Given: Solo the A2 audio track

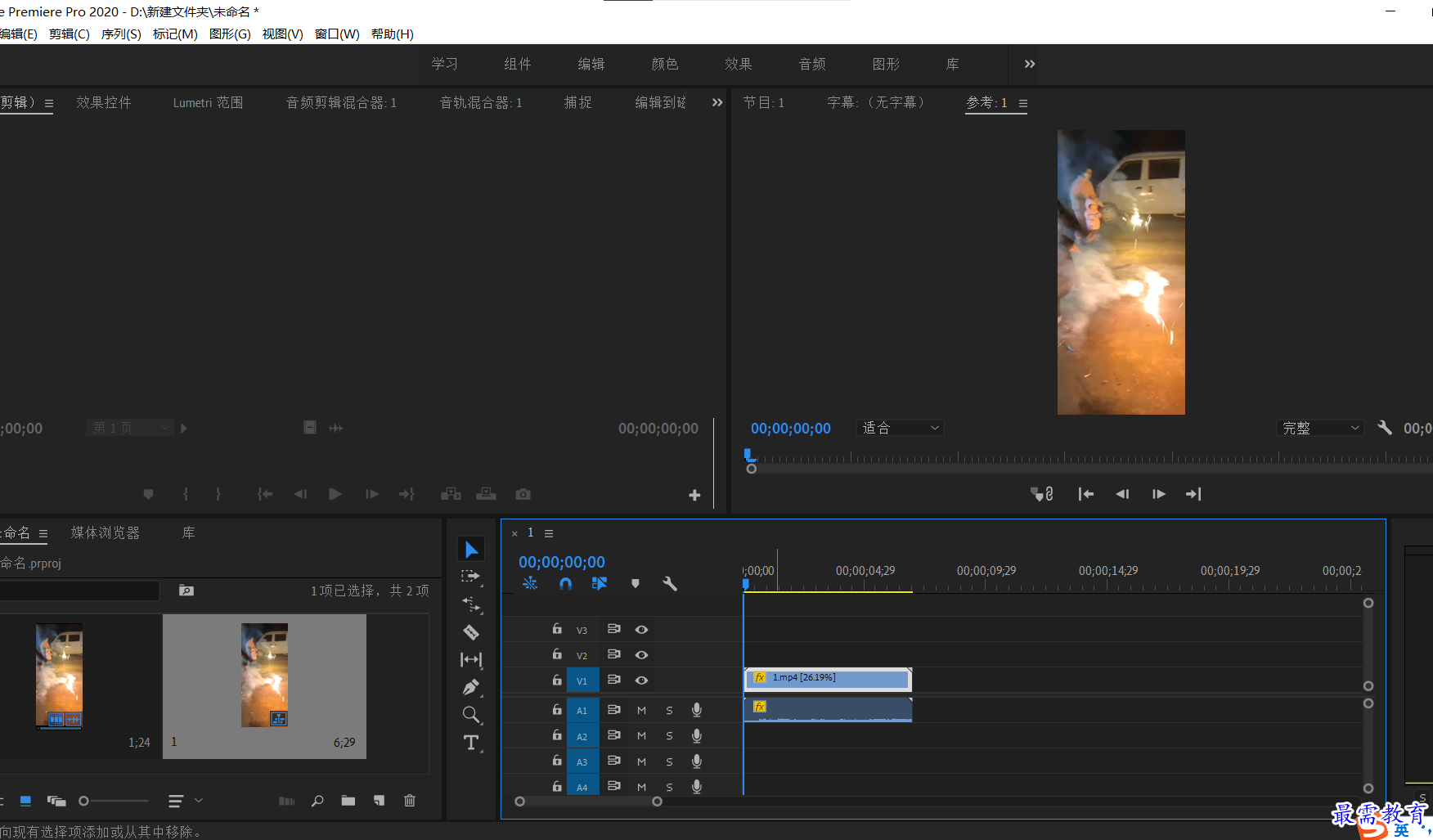Looking at the screenshot, I should [669, 736].
